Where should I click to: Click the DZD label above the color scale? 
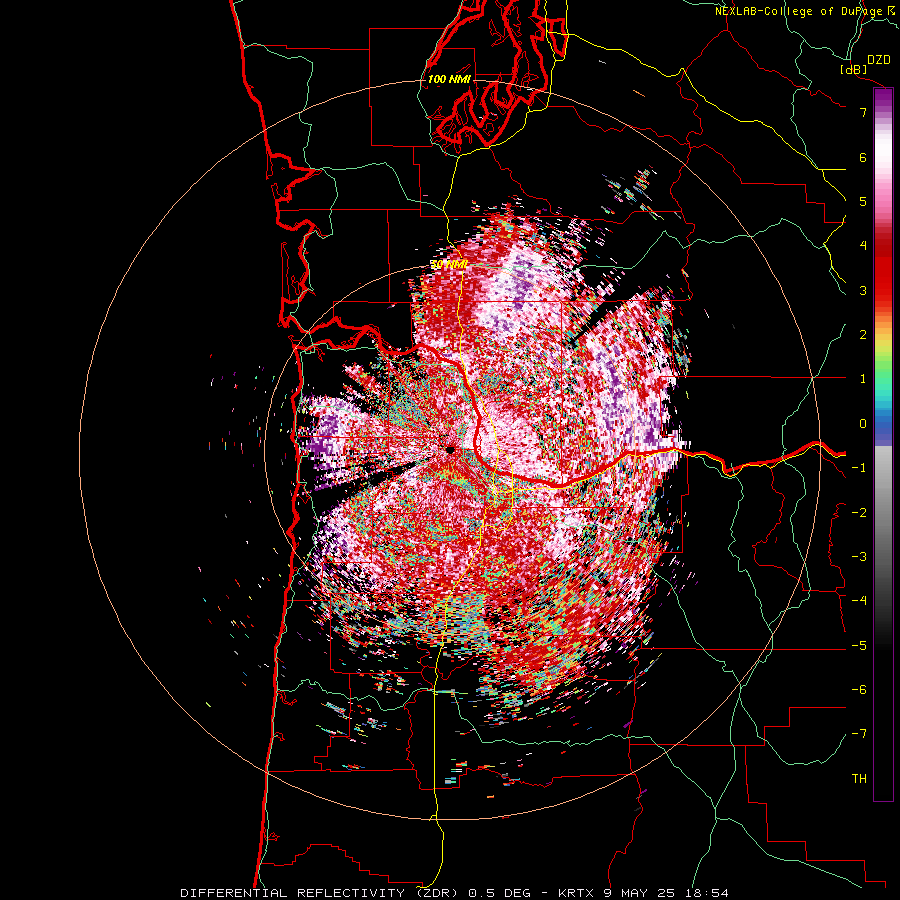(879, 60)
